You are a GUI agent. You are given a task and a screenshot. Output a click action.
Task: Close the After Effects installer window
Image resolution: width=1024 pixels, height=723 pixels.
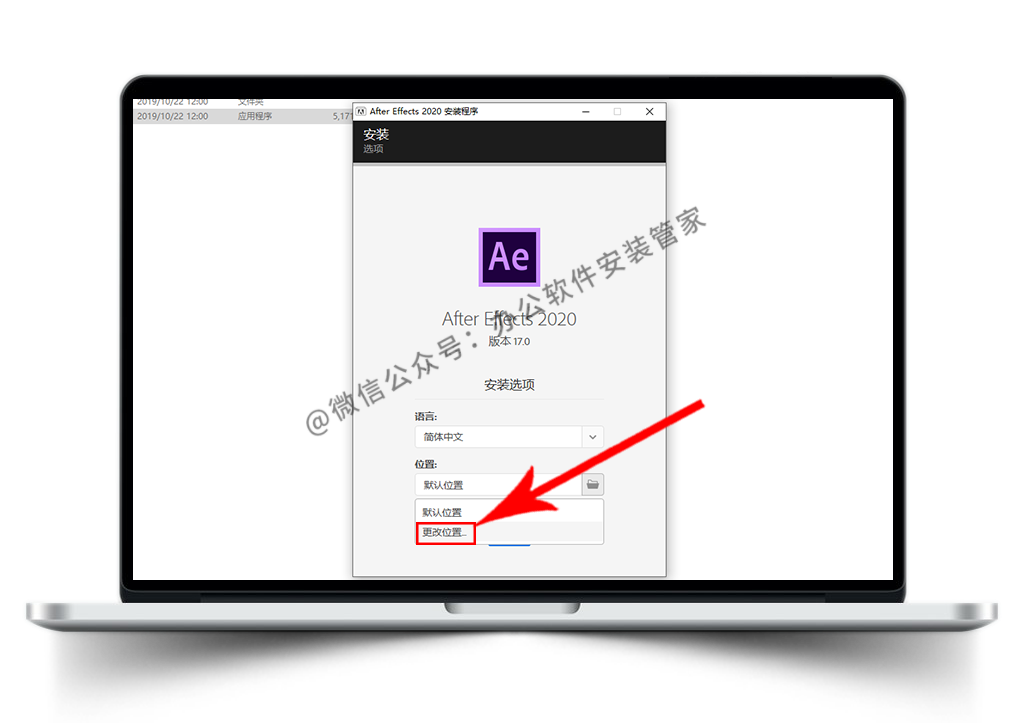pos(649,112)
